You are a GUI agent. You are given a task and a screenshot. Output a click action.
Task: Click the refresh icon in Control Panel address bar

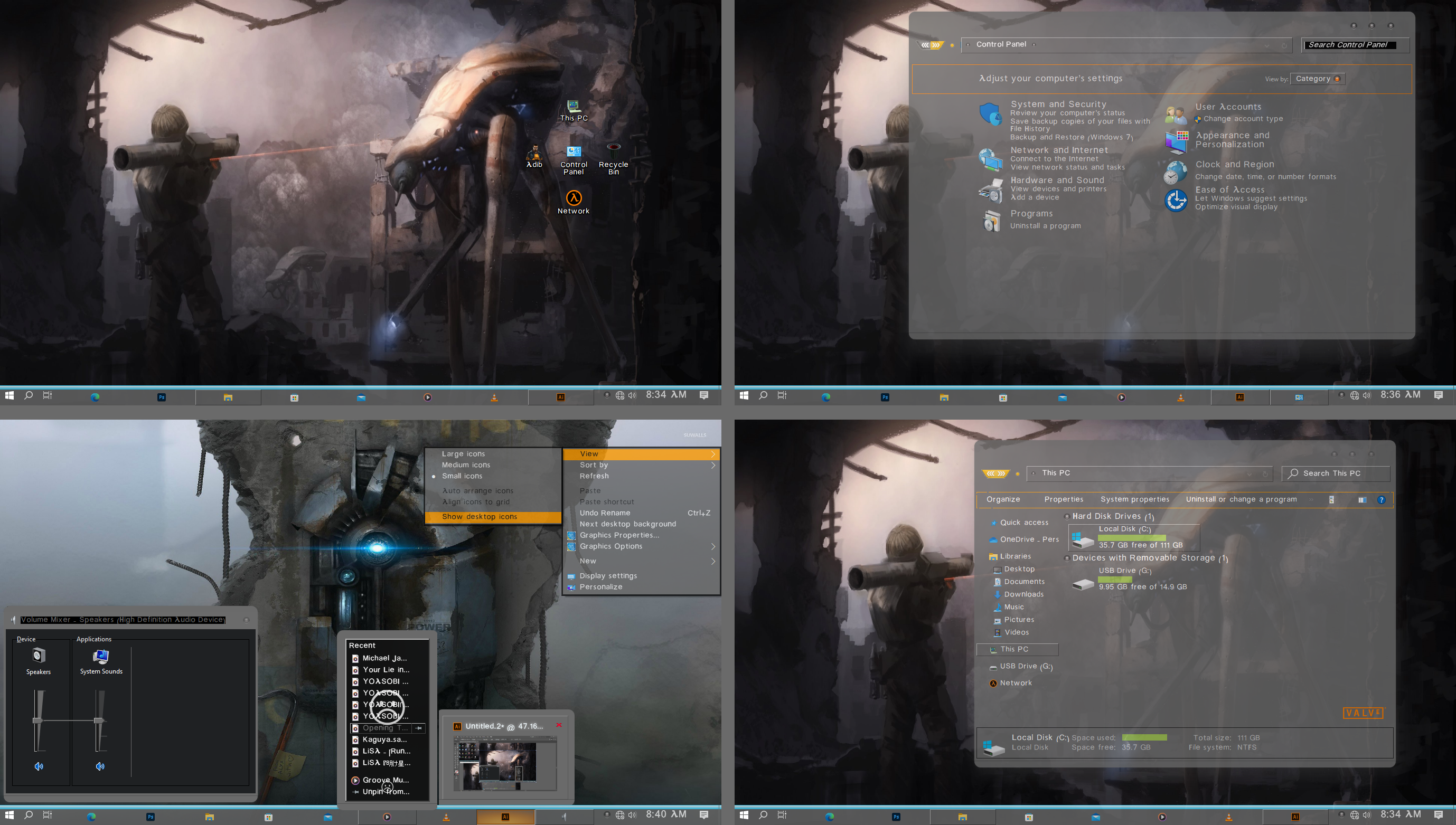click(1284, 45)
